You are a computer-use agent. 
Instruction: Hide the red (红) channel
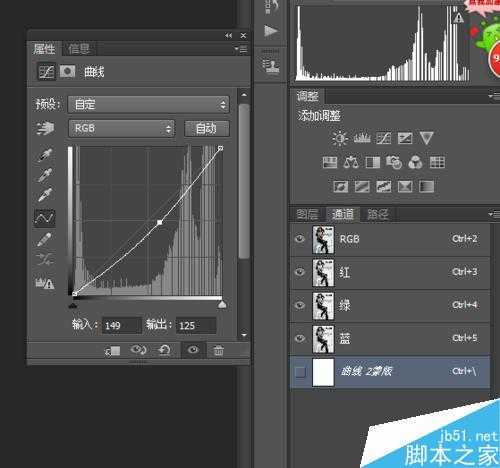(300, 272)
